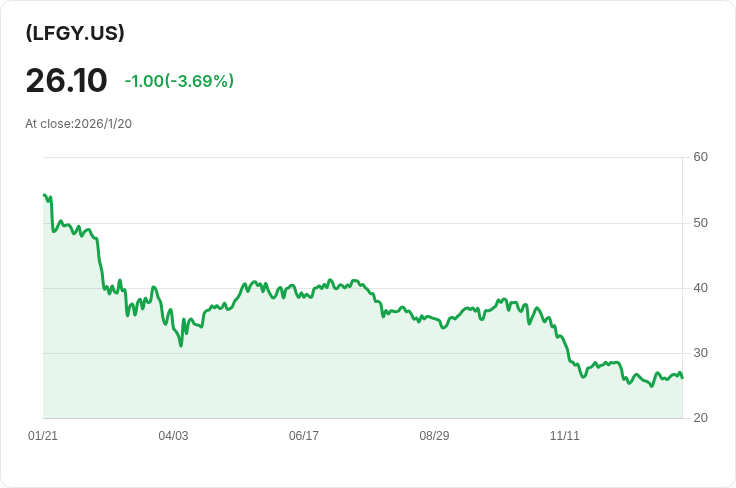The height and width of the screenshot is (488, 736).
Task: Select the 08/29 date axis label
Action: [434, 436]
